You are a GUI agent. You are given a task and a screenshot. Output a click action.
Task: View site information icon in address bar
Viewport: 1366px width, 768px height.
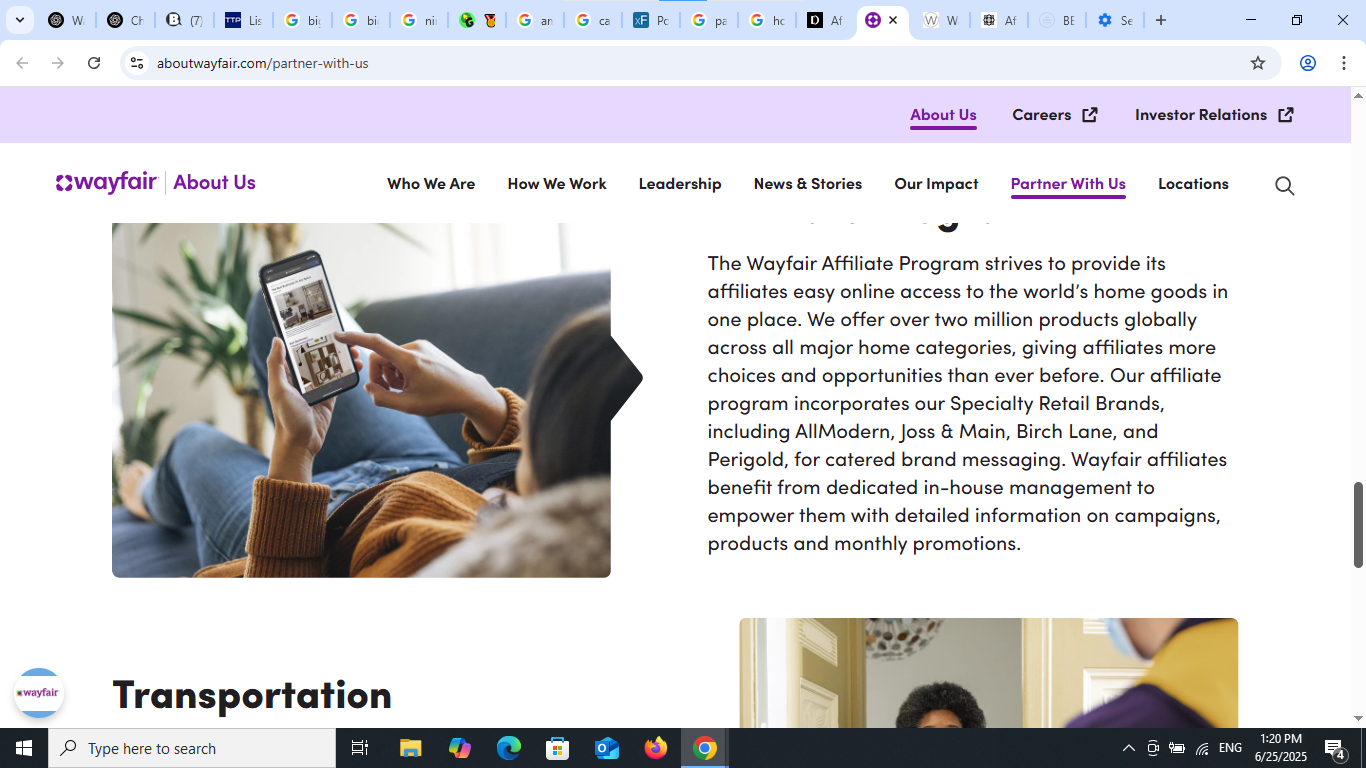pyautogui.click(x=137, y=63)
